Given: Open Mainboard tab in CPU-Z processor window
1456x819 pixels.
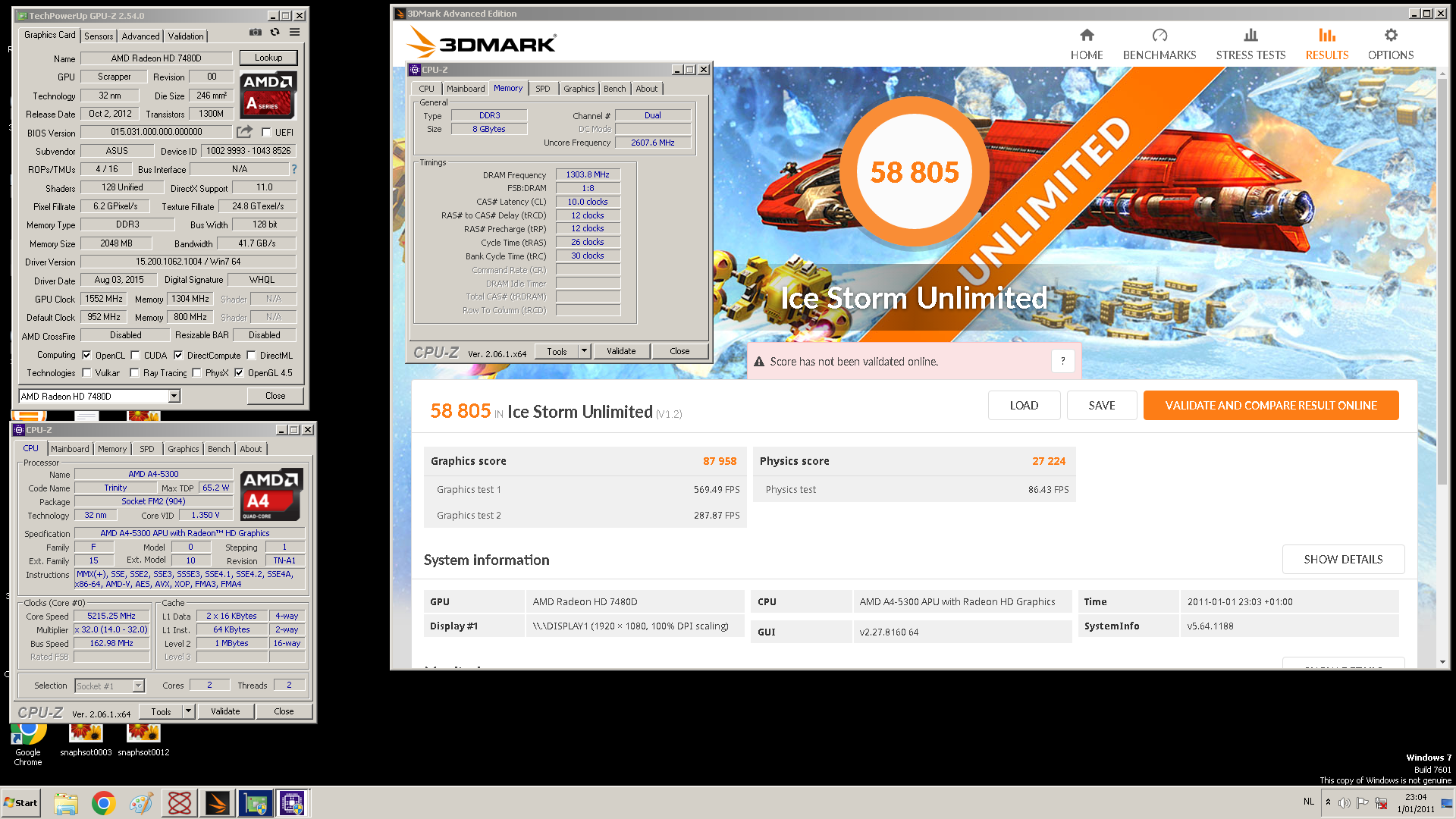Looking at the screenshot, I should pos(70,449).
